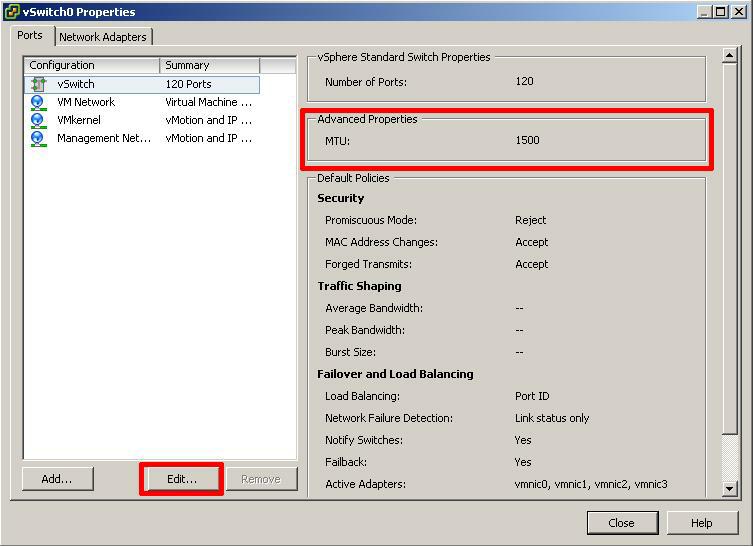Select the VMkernel row
Image resolution: width=753 pixels, height=546 pixels.
coord(142,121)
